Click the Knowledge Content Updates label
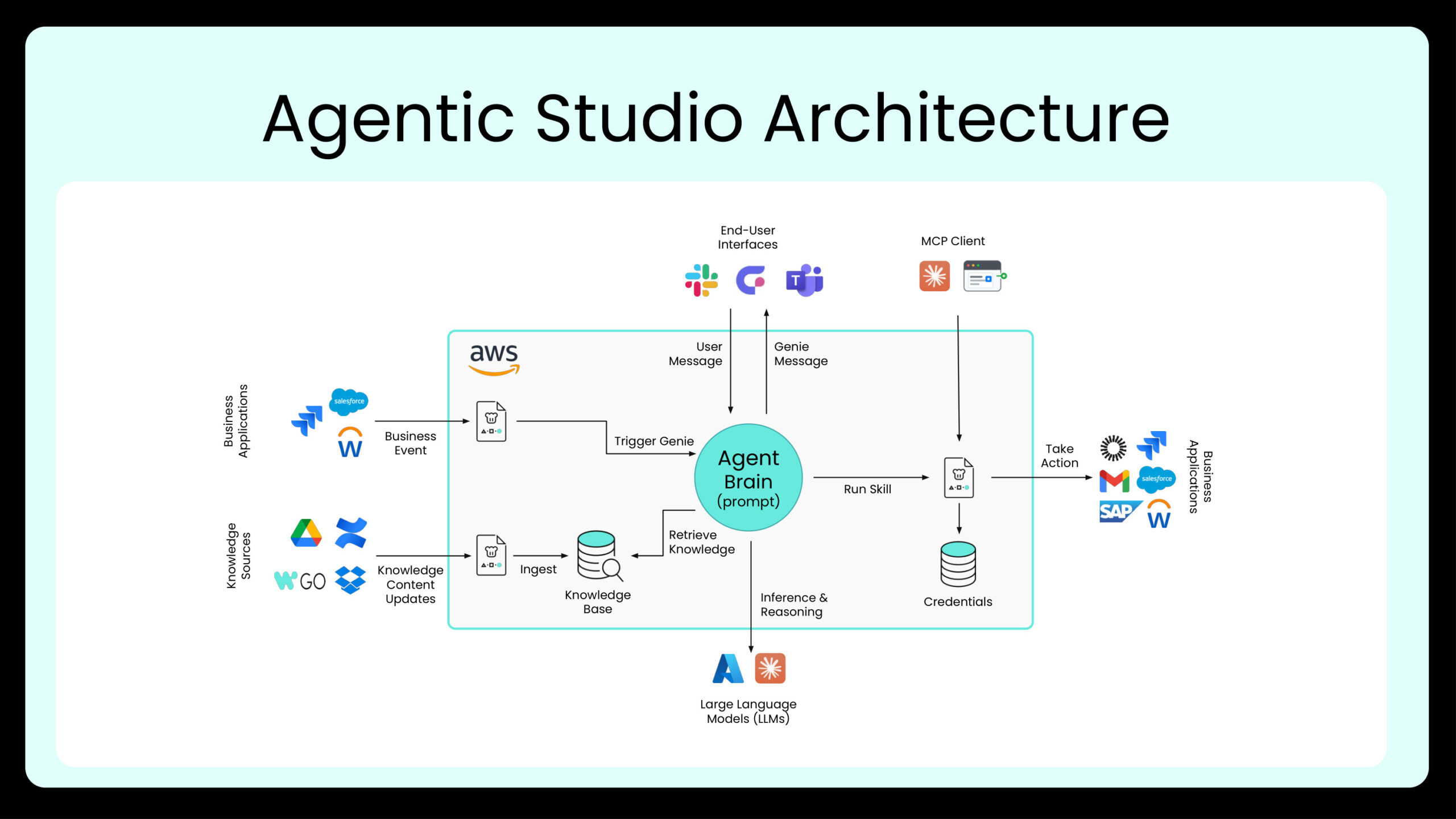This screenshot has height=819, width=1456. [410, 585]
